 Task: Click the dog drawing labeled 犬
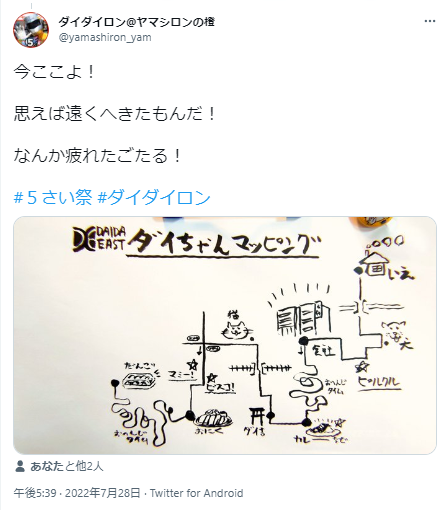[x=394, y=333]
